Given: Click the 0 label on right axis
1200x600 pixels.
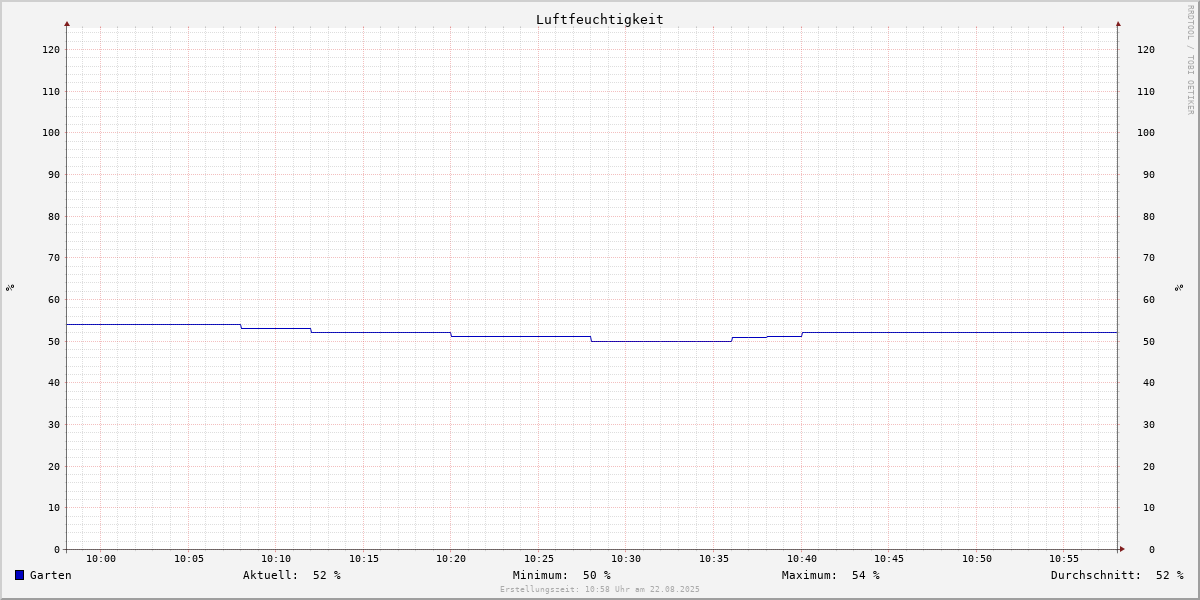Looking at the screenshot, I should (x=1152, y=549).
